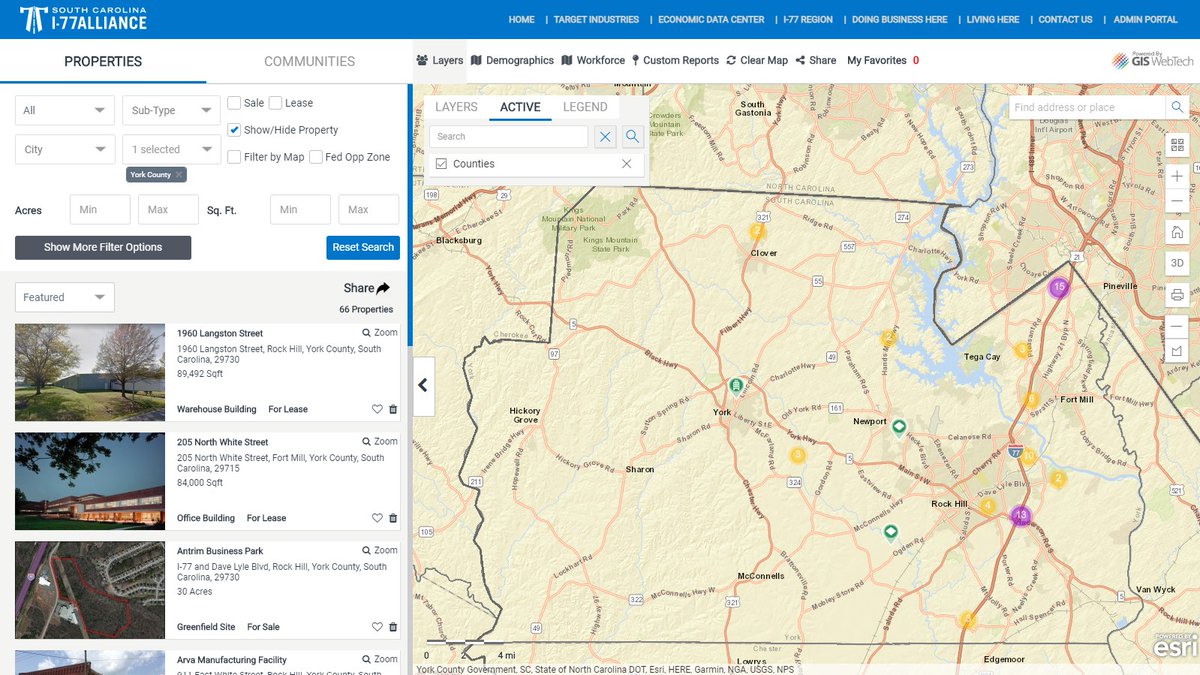Remove Counties layer with its X

click(627, 164)
